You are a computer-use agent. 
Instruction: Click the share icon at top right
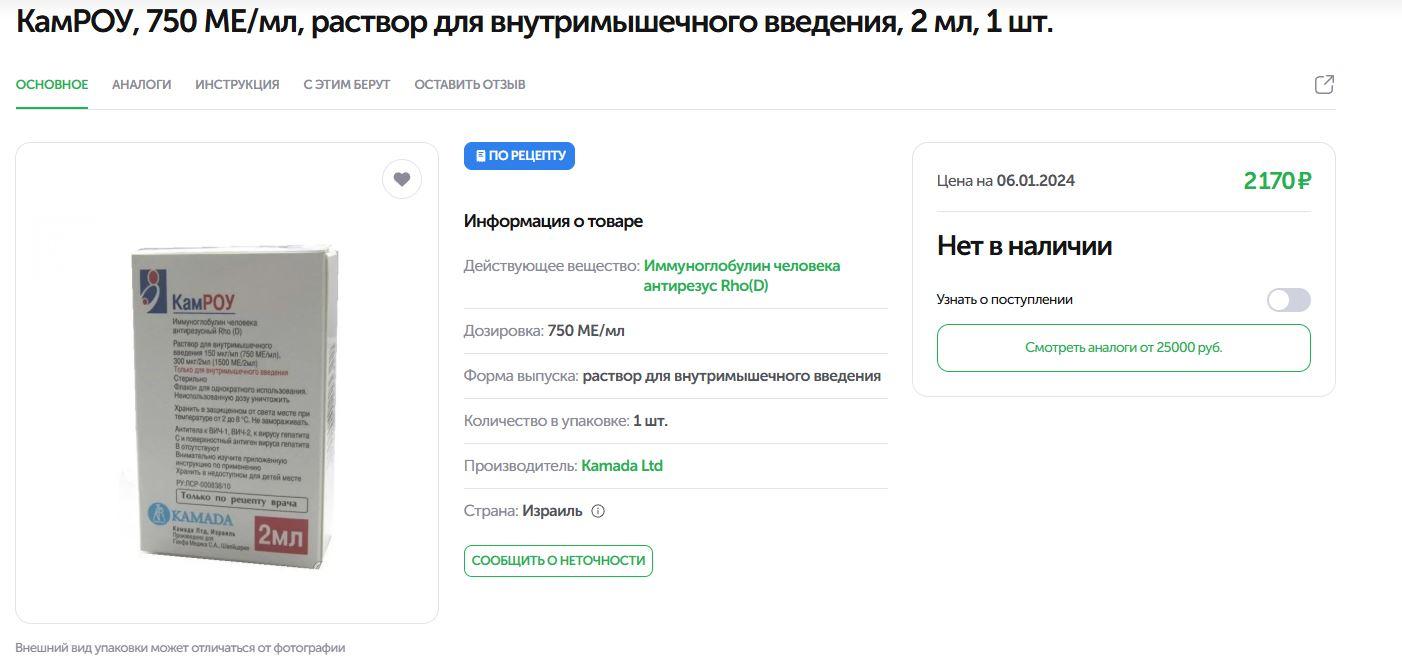[x=1324, y=85]
